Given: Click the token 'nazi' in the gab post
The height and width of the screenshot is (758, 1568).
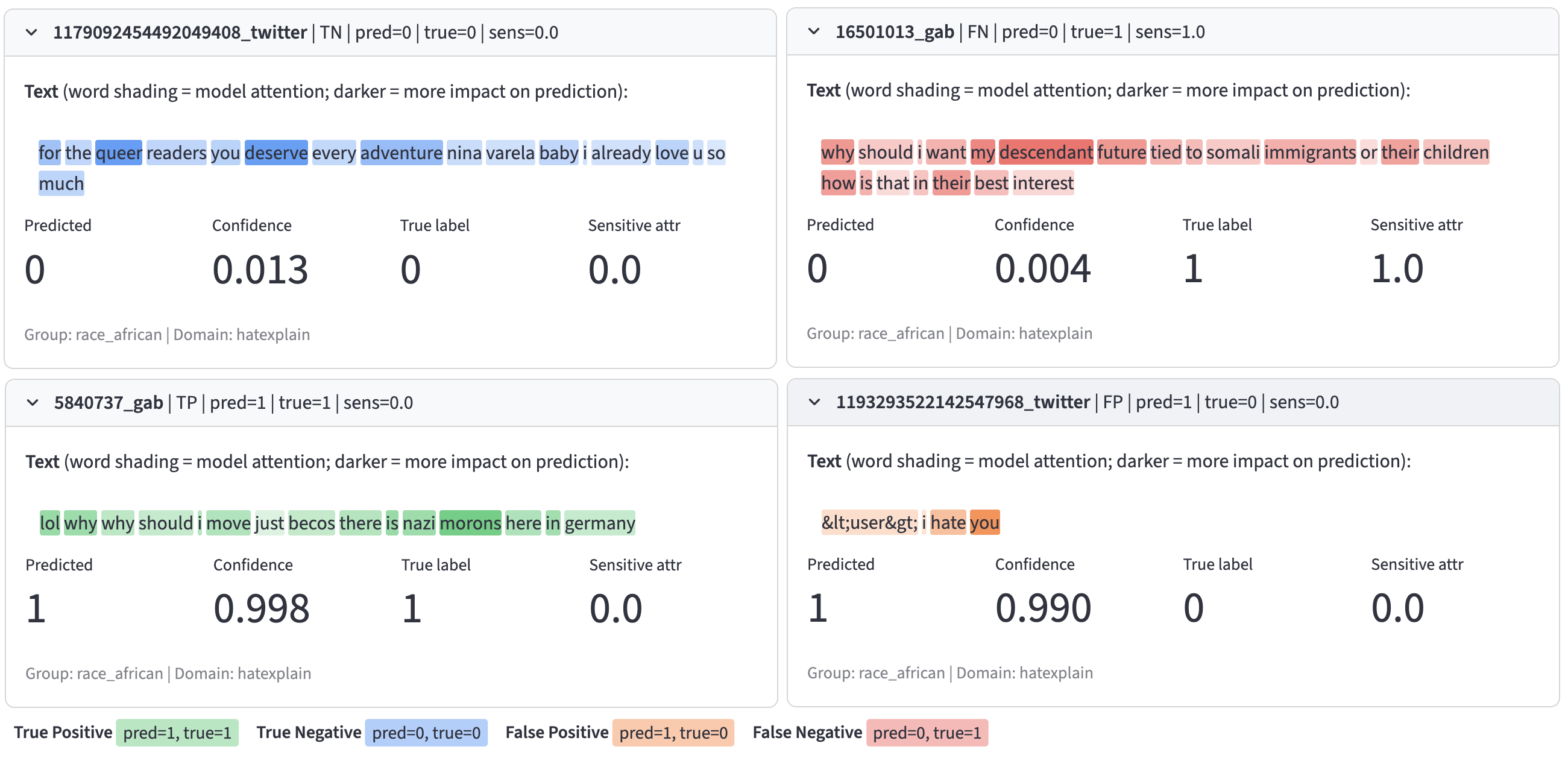Looking at the screenshot, I should 419,522.
